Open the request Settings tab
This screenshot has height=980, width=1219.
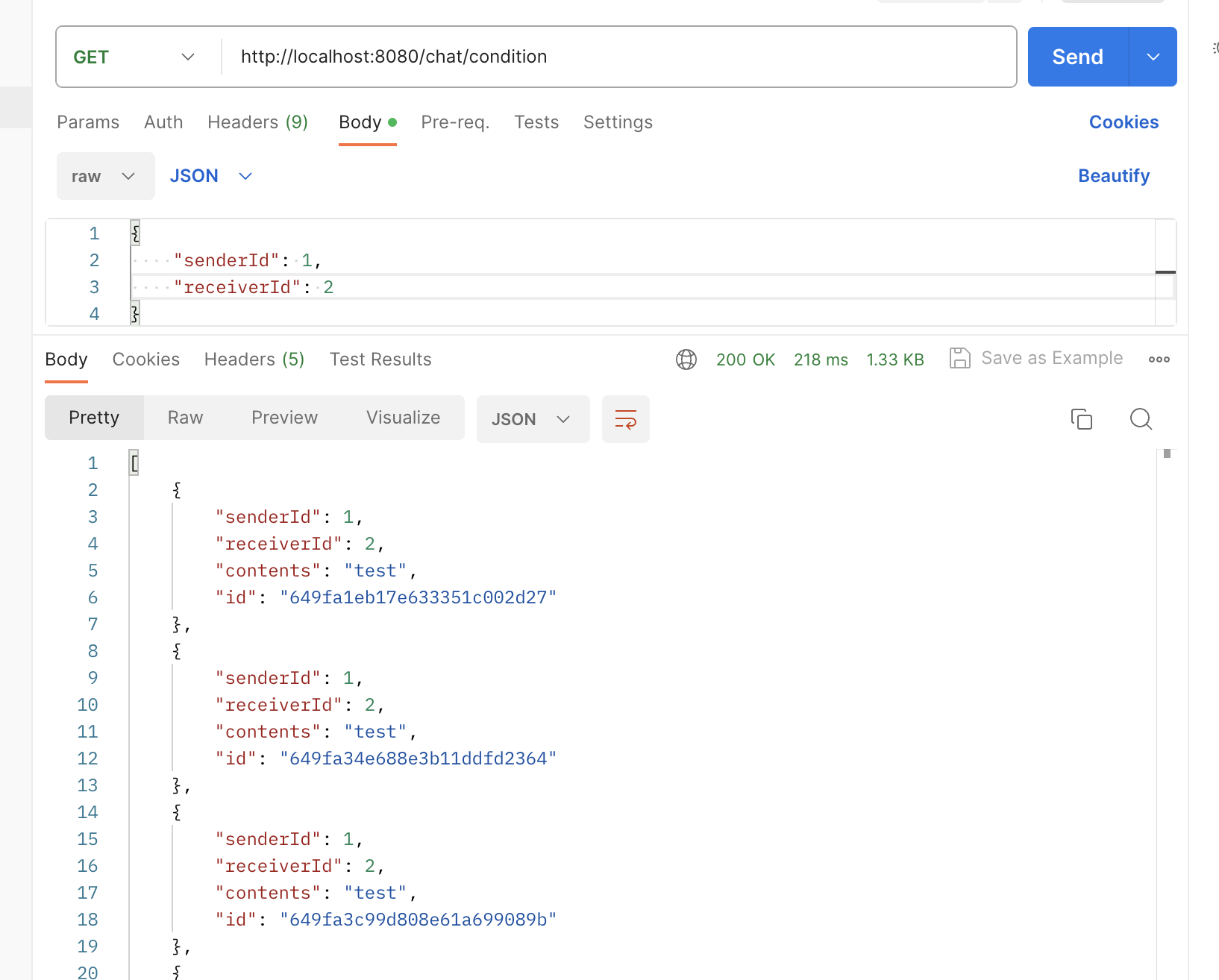[618, 122]
